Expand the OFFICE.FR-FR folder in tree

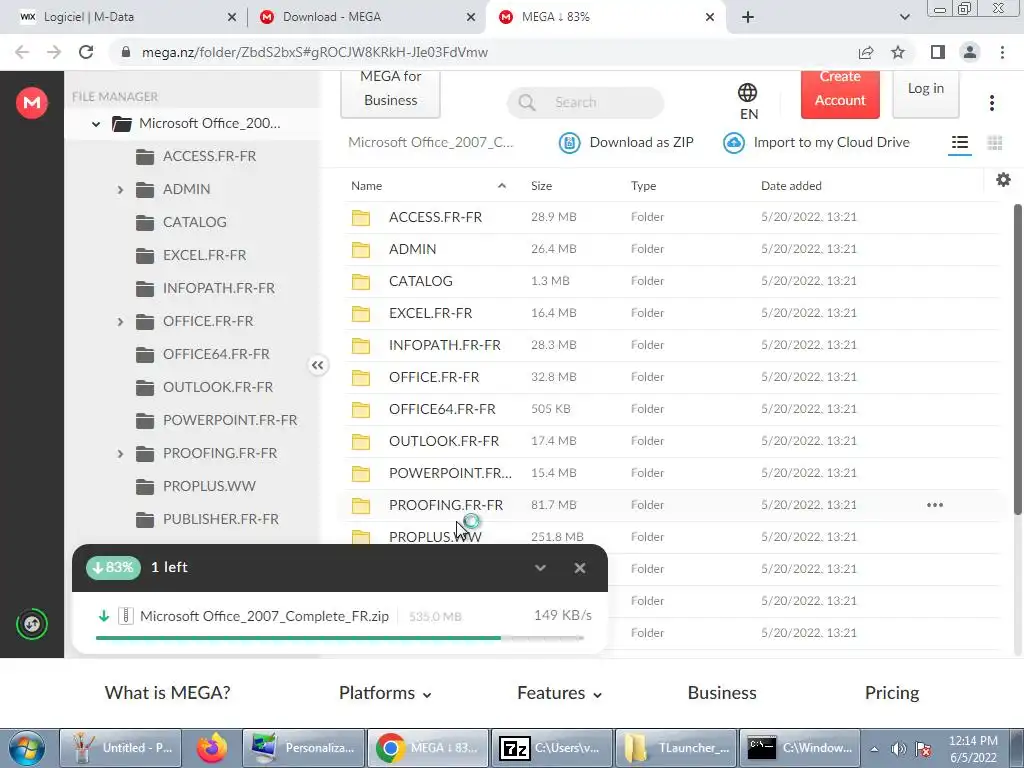(x=120, y=321)
